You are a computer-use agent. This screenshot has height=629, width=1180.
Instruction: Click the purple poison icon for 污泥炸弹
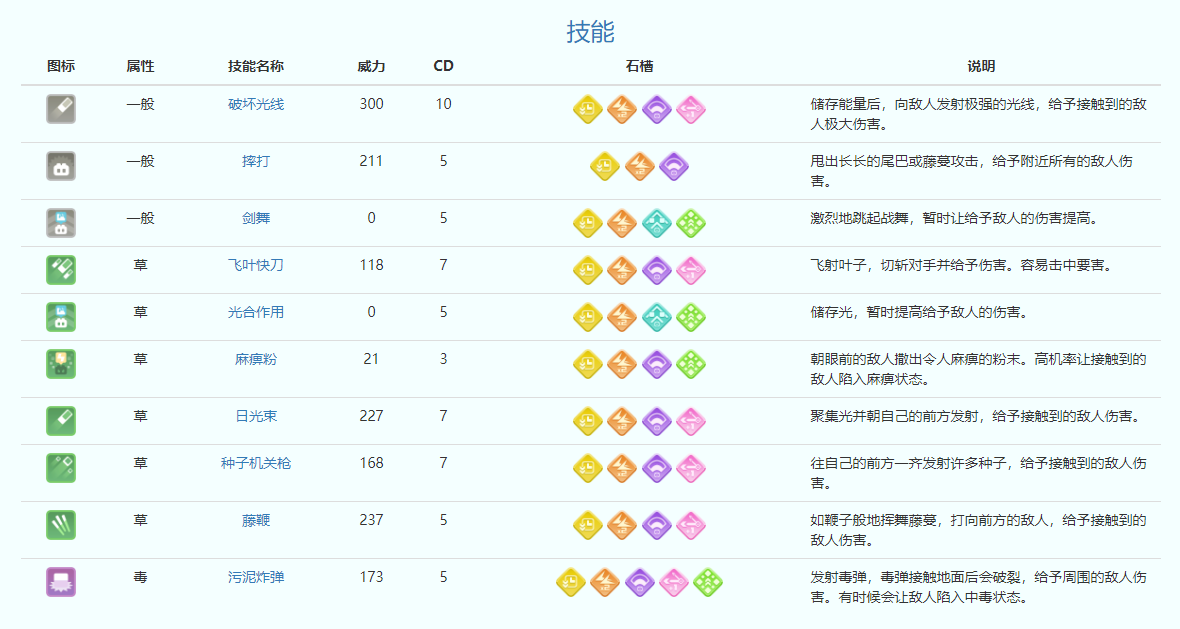pos(61,582)
